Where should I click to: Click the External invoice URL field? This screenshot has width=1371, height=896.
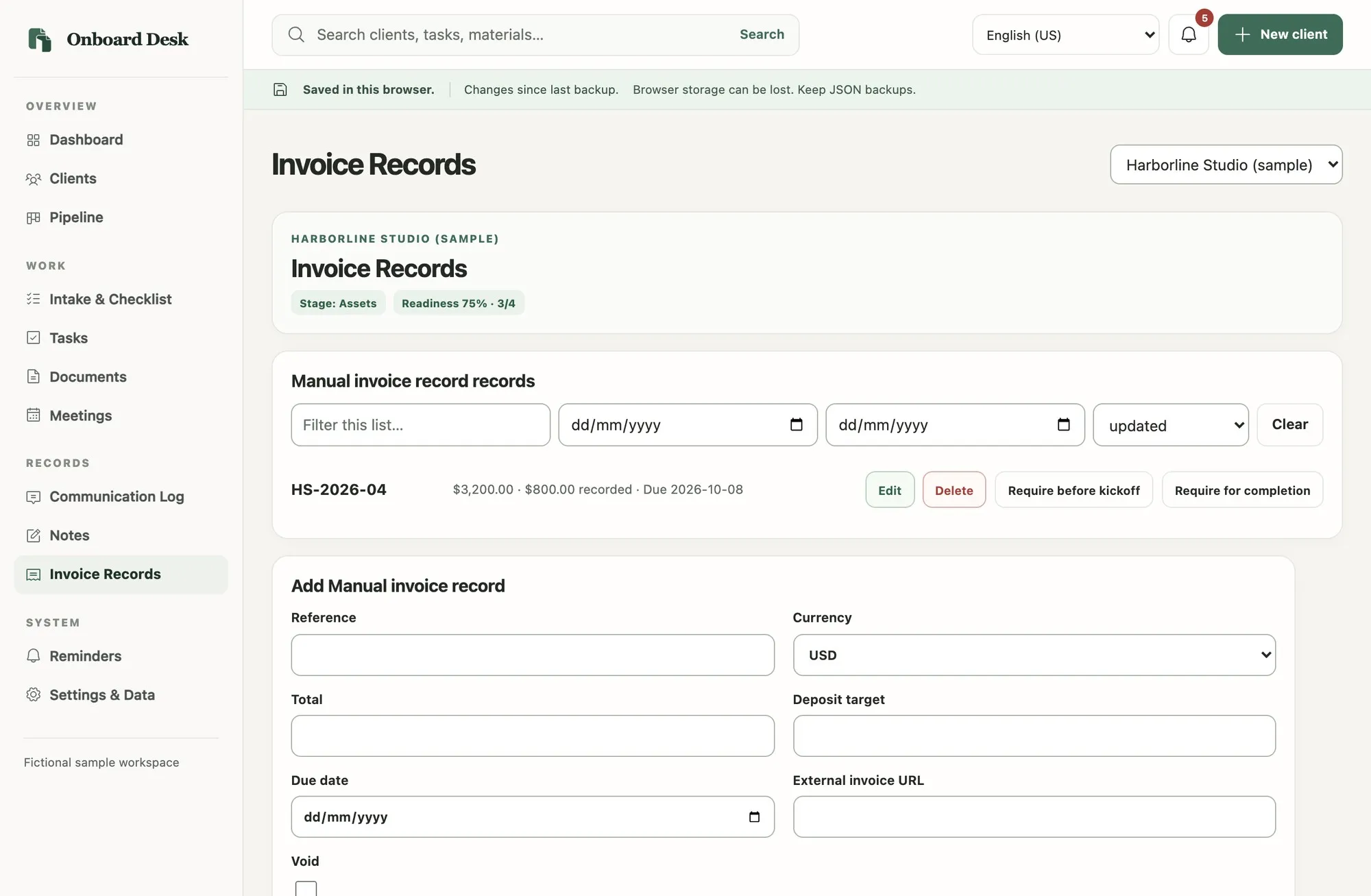pyautogui.click(x=1034, y=816)
